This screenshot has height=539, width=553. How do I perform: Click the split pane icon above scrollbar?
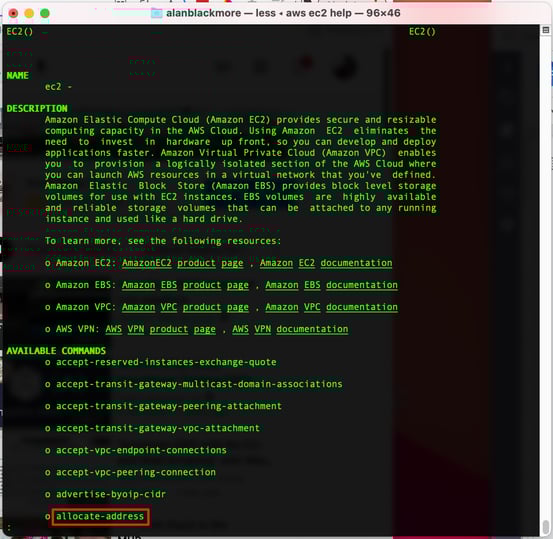[x=546, y=30]
